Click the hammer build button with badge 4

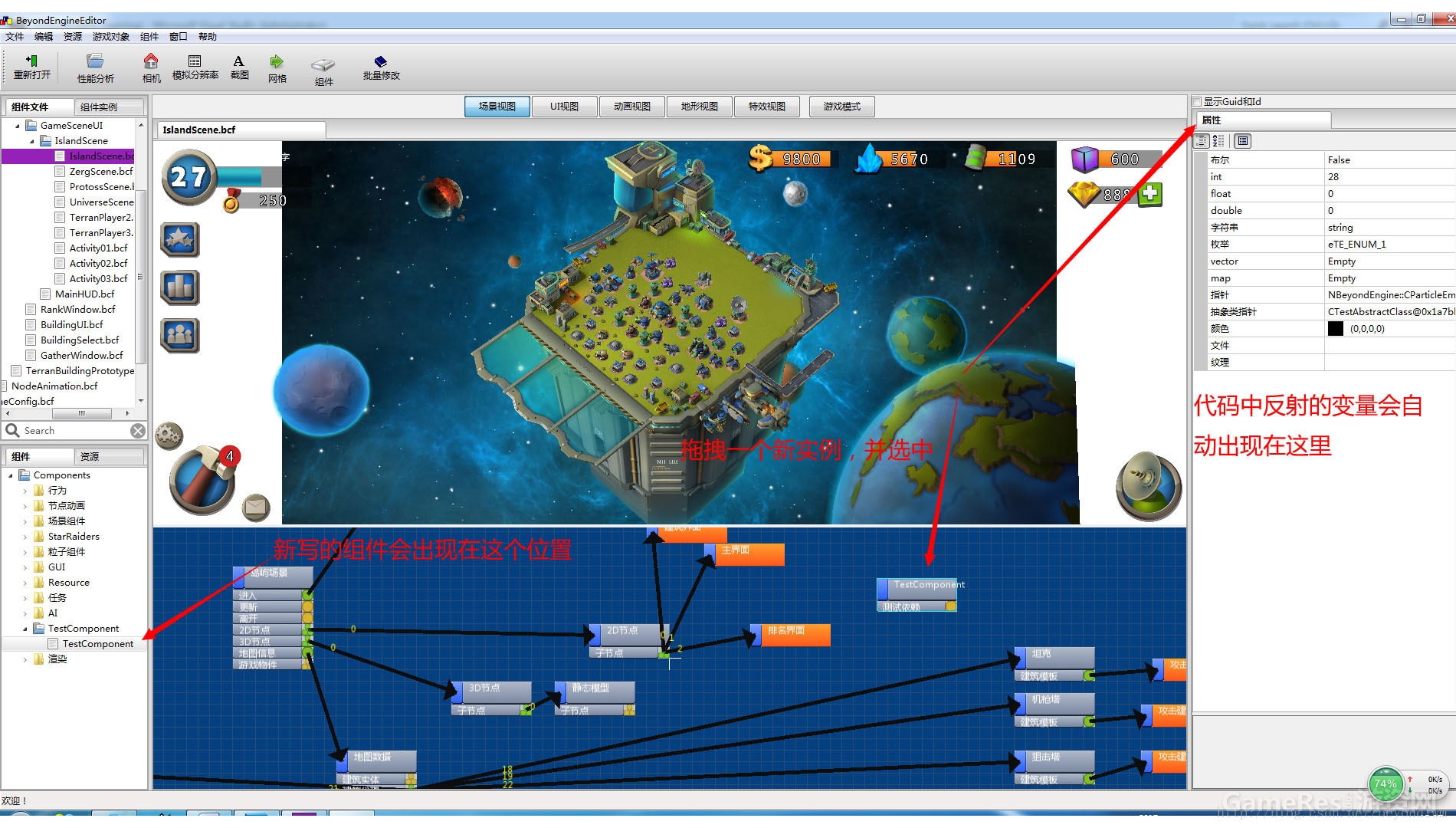[x=203, y=481]
